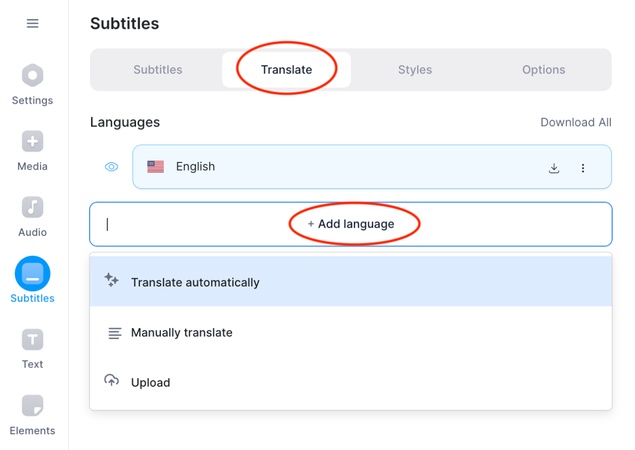
Task: Open the Elements panel icon
Action: pos(32,405)
